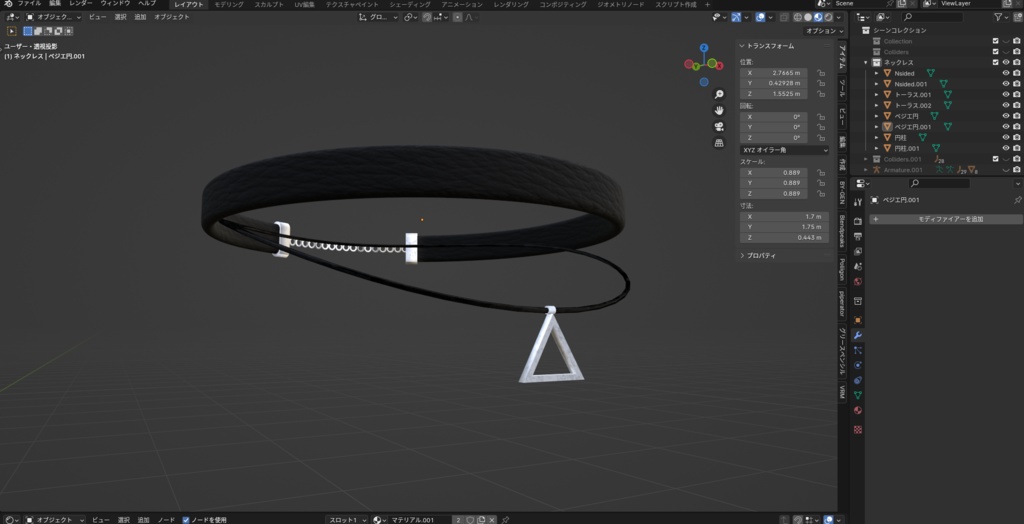Open the Tool settings properties tab

coord(857,203)
